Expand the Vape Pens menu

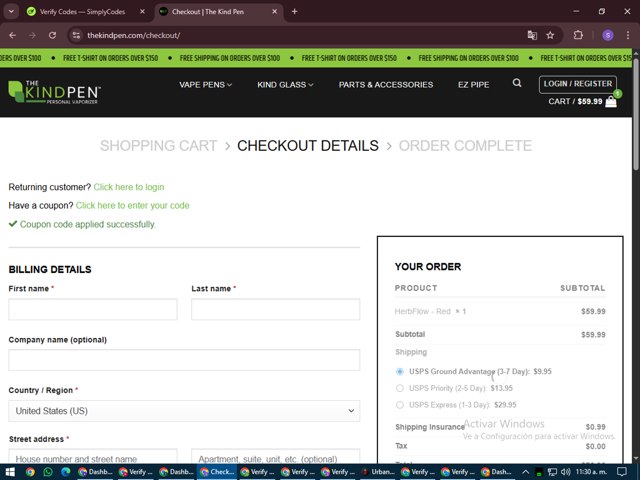coord(205,84)
